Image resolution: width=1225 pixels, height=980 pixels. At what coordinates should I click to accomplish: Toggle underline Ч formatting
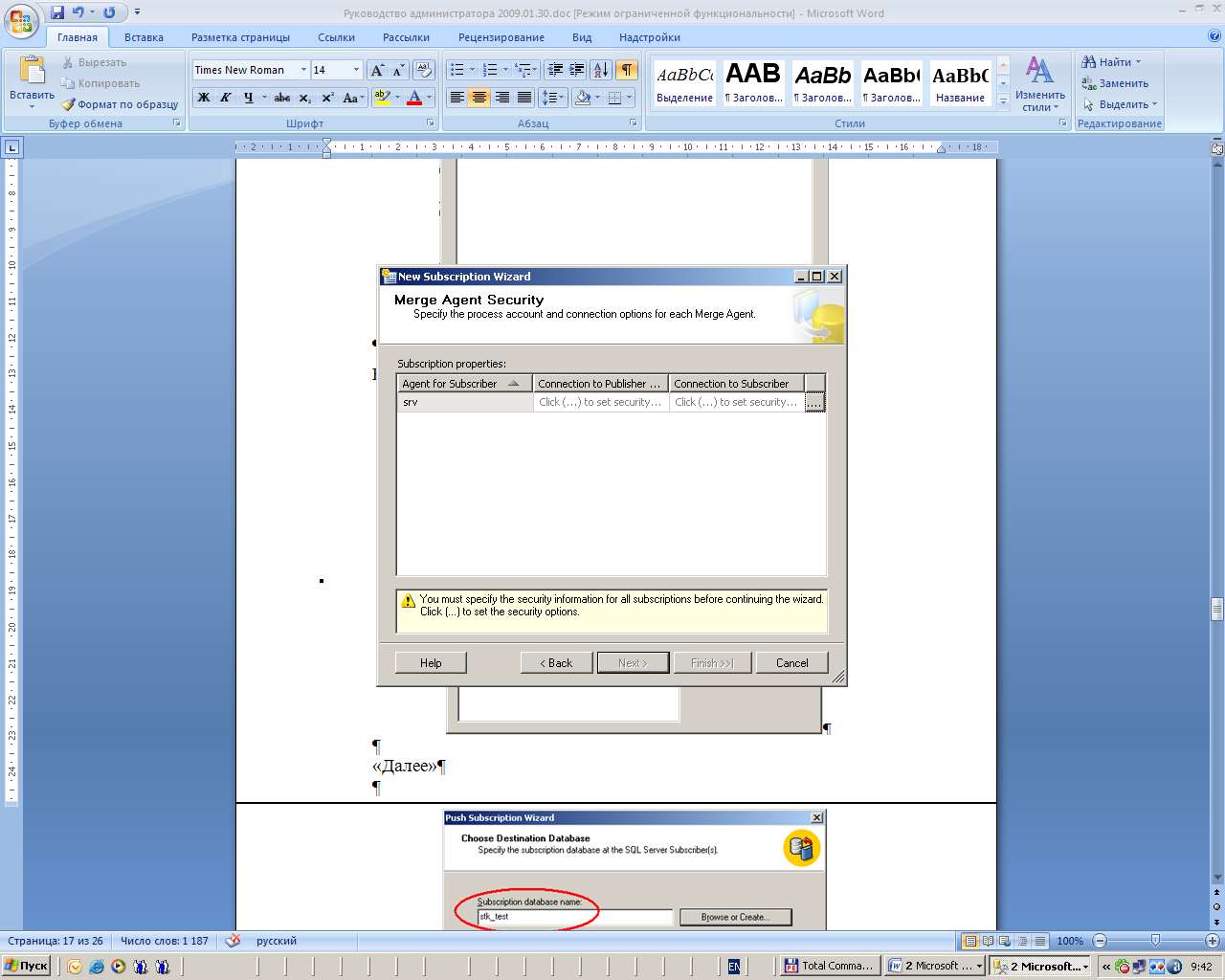[249, 98]
